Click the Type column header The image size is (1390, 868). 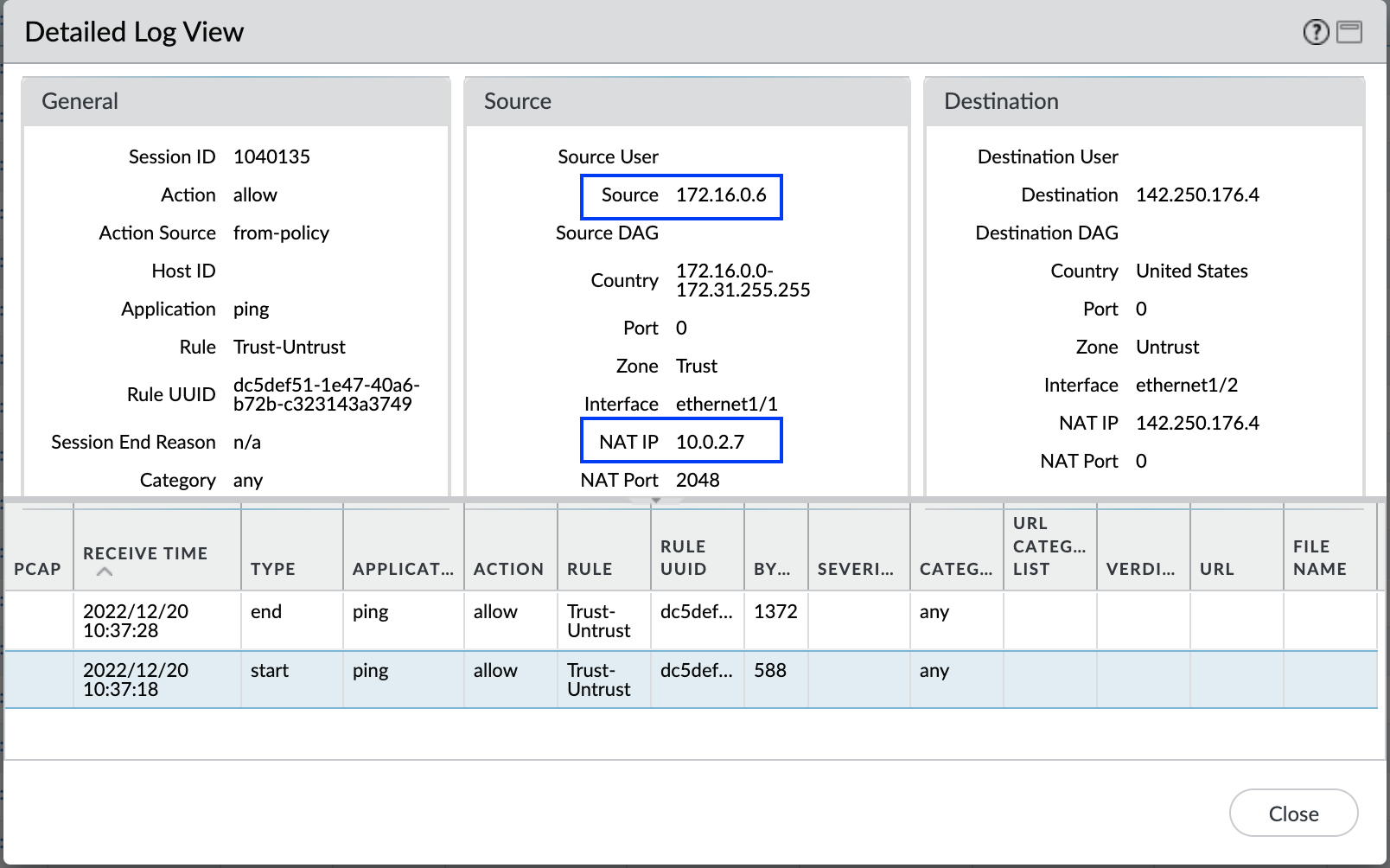point(273,569)
